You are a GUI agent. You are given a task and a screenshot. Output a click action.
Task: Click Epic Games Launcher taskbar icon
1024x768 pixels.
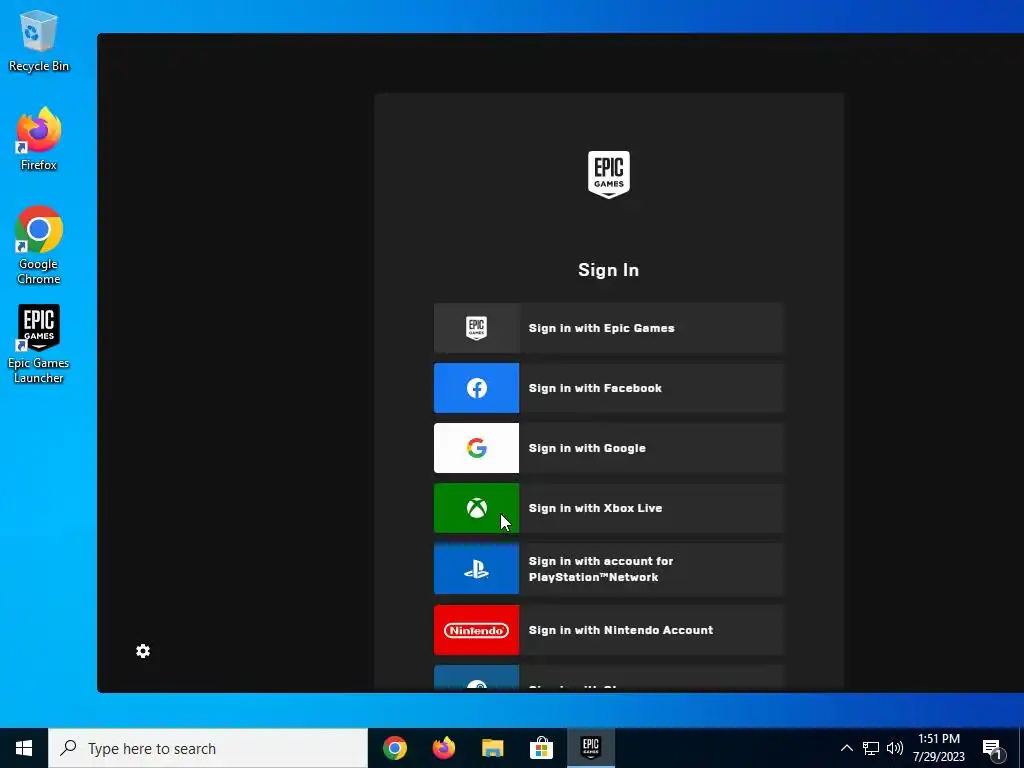click(x=590, y=748)
